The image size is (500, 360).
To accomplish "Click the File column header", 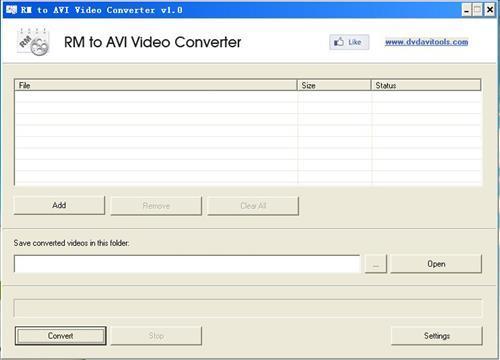I will click(x=156, y=85).
